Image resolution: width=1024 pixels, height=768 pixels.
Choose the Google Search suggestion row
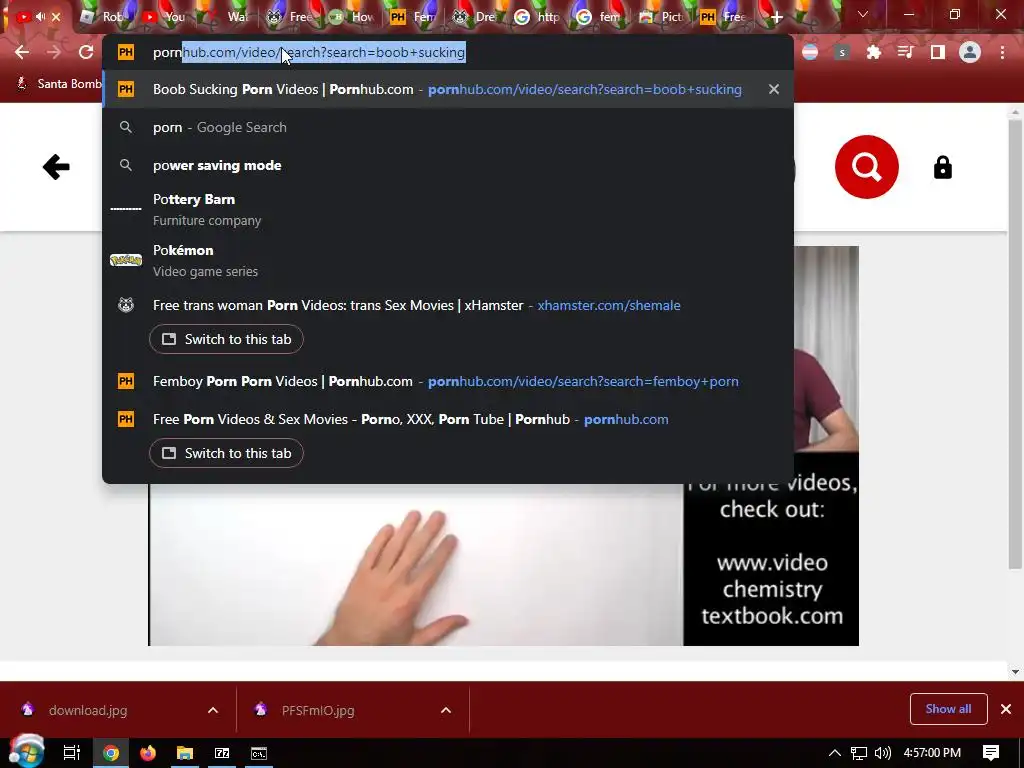[447, 127]
